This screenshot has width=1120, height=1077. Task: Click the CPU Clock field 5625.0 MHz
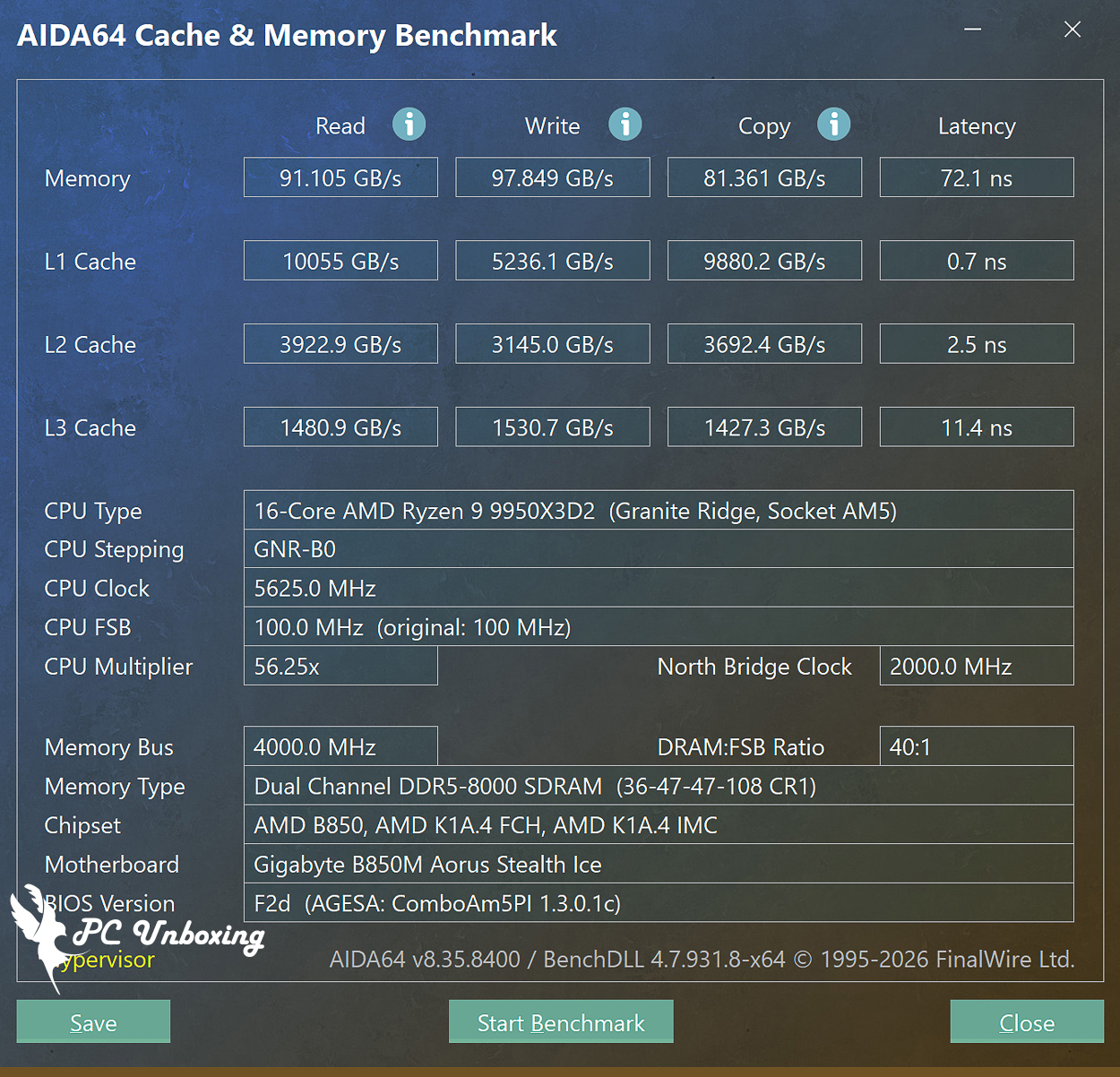pos(659,588)
